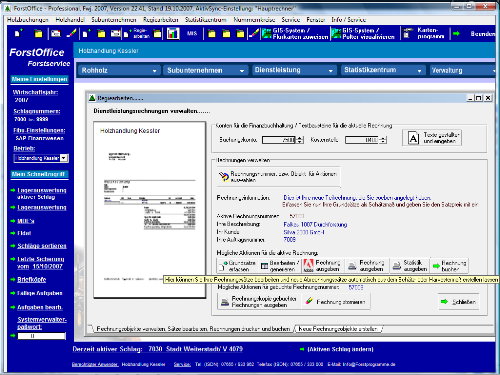
Task: Click the Mein Schnellzugriff sidebar header
Action: [39, 174]
